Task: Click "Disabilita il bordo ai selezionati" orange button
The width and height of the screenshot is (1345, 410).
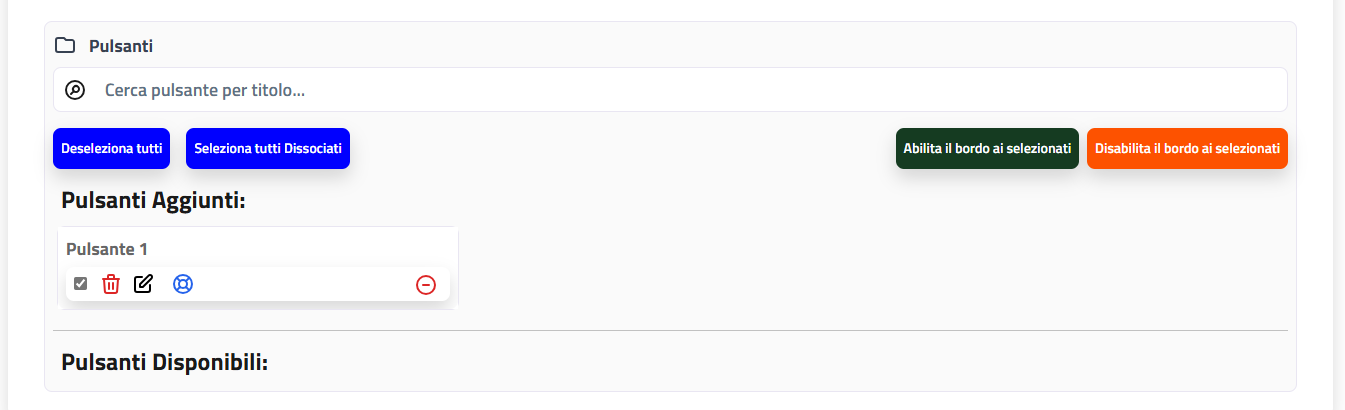Action: [x=1187, y=149]
